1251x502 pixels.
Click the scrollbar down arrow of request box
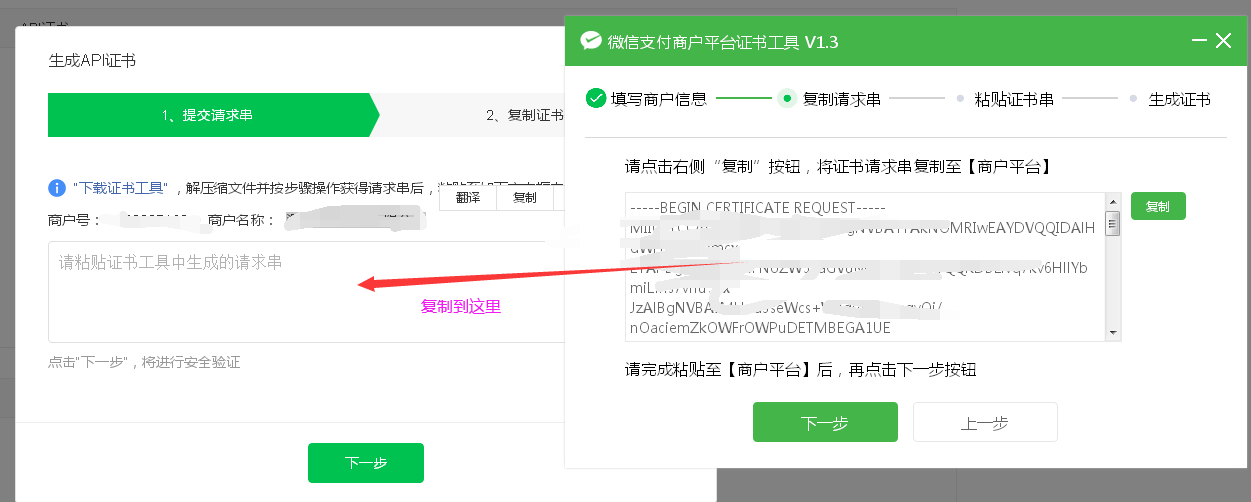[x=1112, y=332]
